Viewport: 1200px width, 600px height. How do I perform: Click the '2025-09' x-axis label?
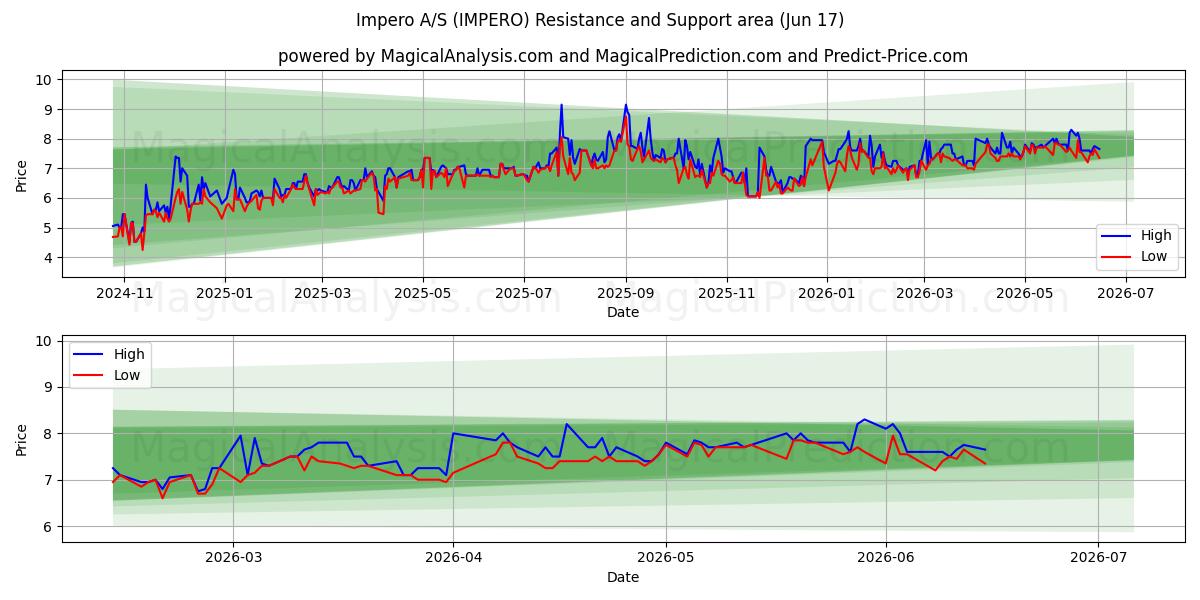(626, 295)
